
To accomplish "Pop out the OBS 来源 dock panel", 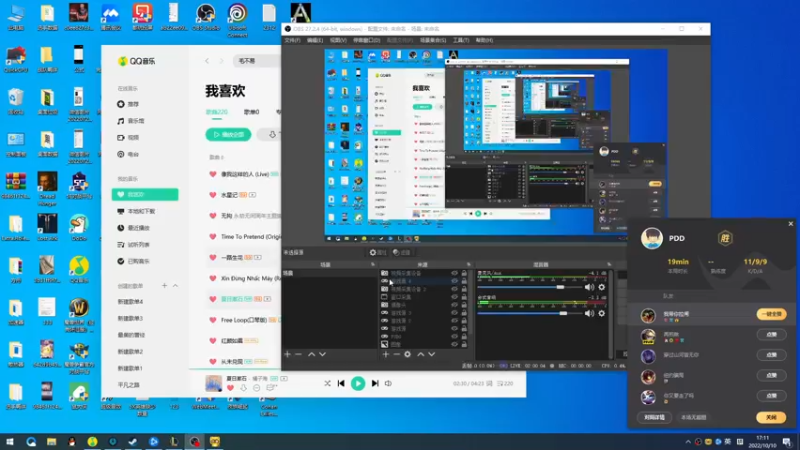I will coord(468,264).
